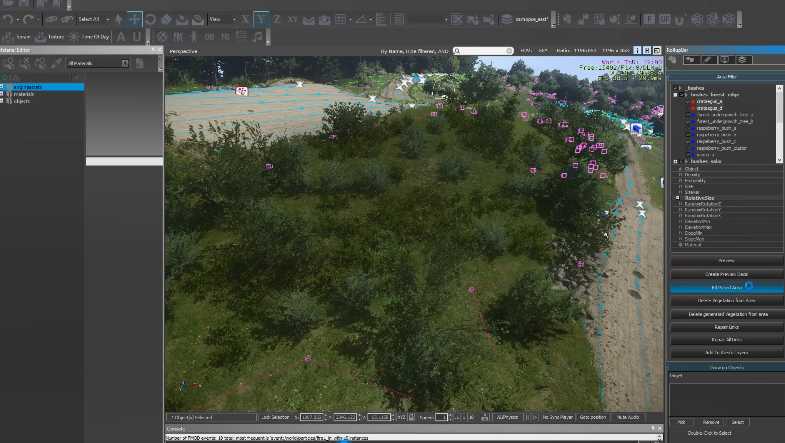Click Lock Selection in status bar

pyautogui.click(x=275, y=417)
